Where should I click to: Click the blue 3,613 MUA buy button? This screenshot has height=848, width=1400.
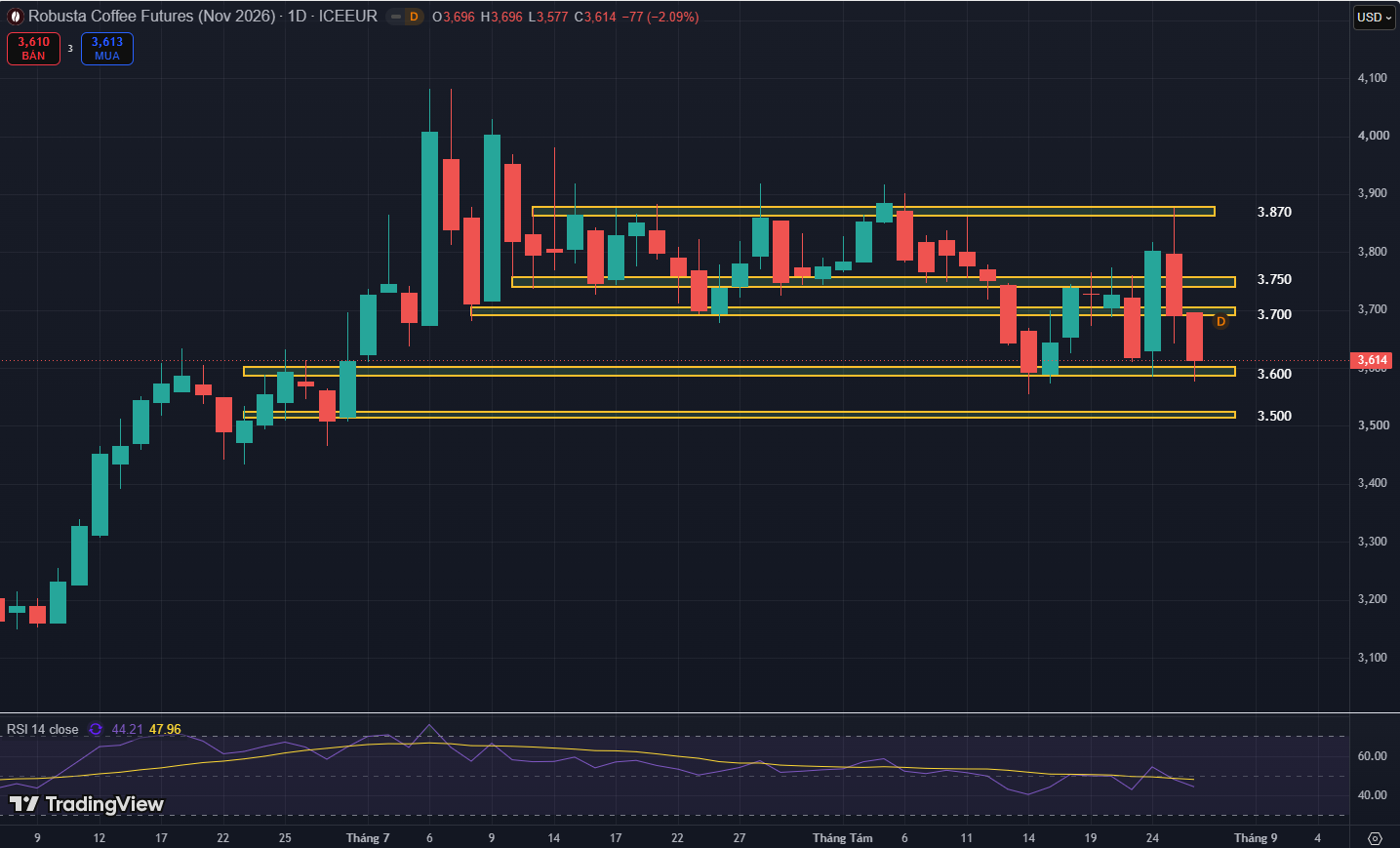107,49
